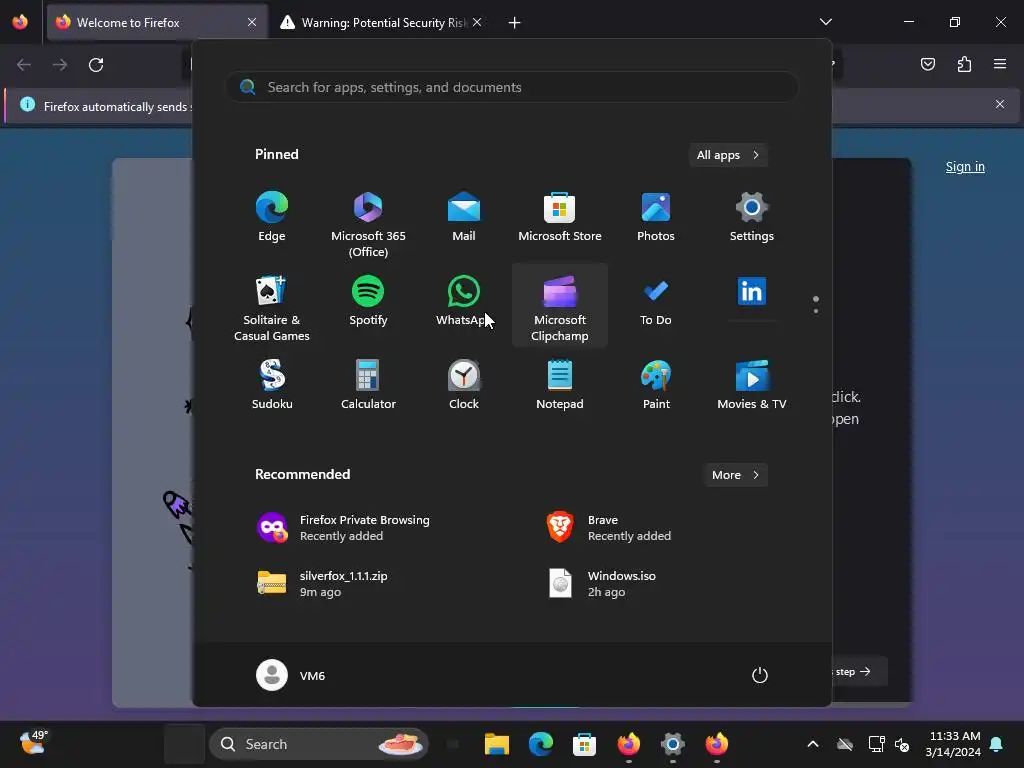
Task: Open Settings from the taskbar
Action: (673, 744)
